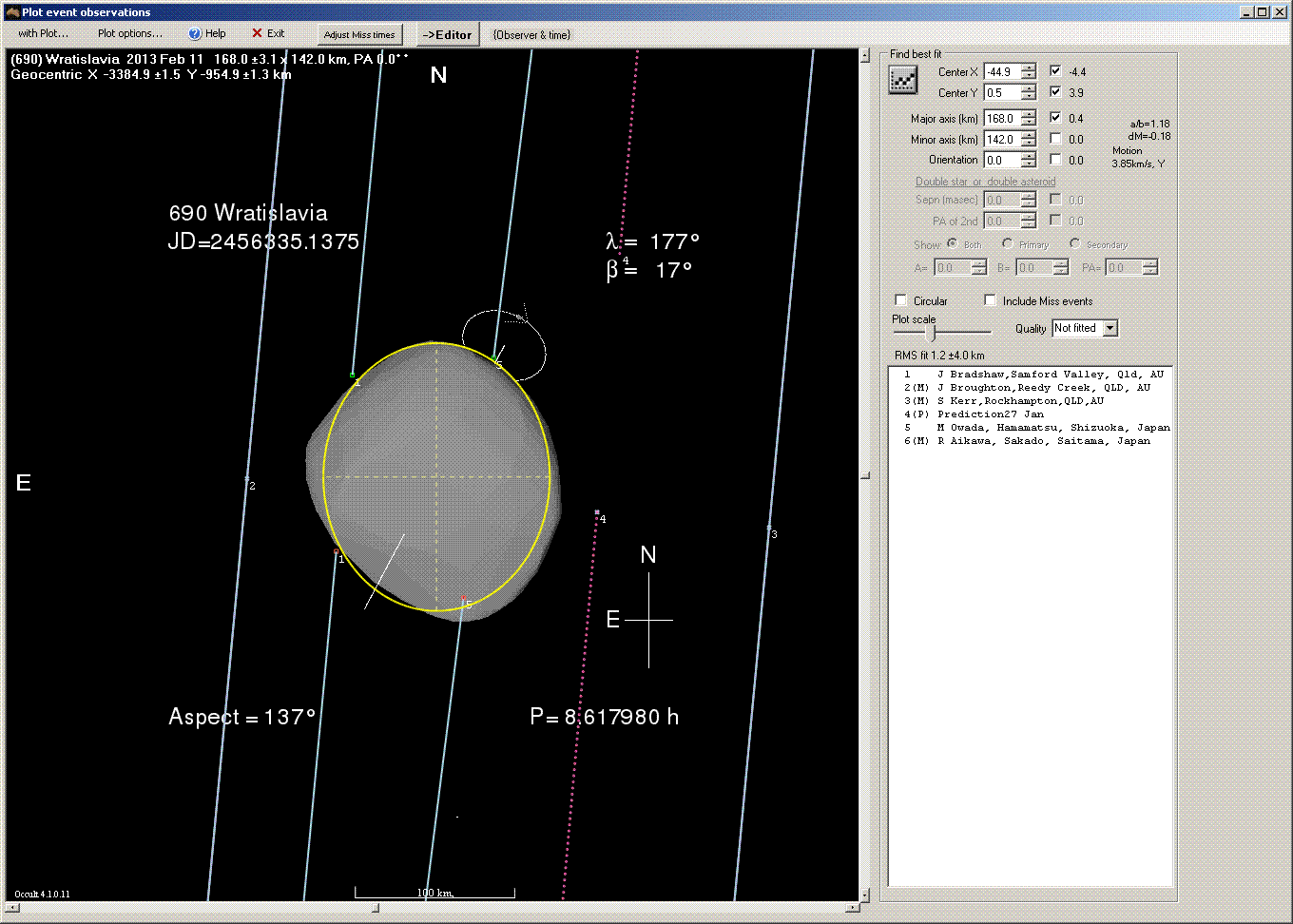Toggle the Major axis fit checkbox
Screen dimensions: 1293x924
pyautogui.click(x=1055, y=118)
